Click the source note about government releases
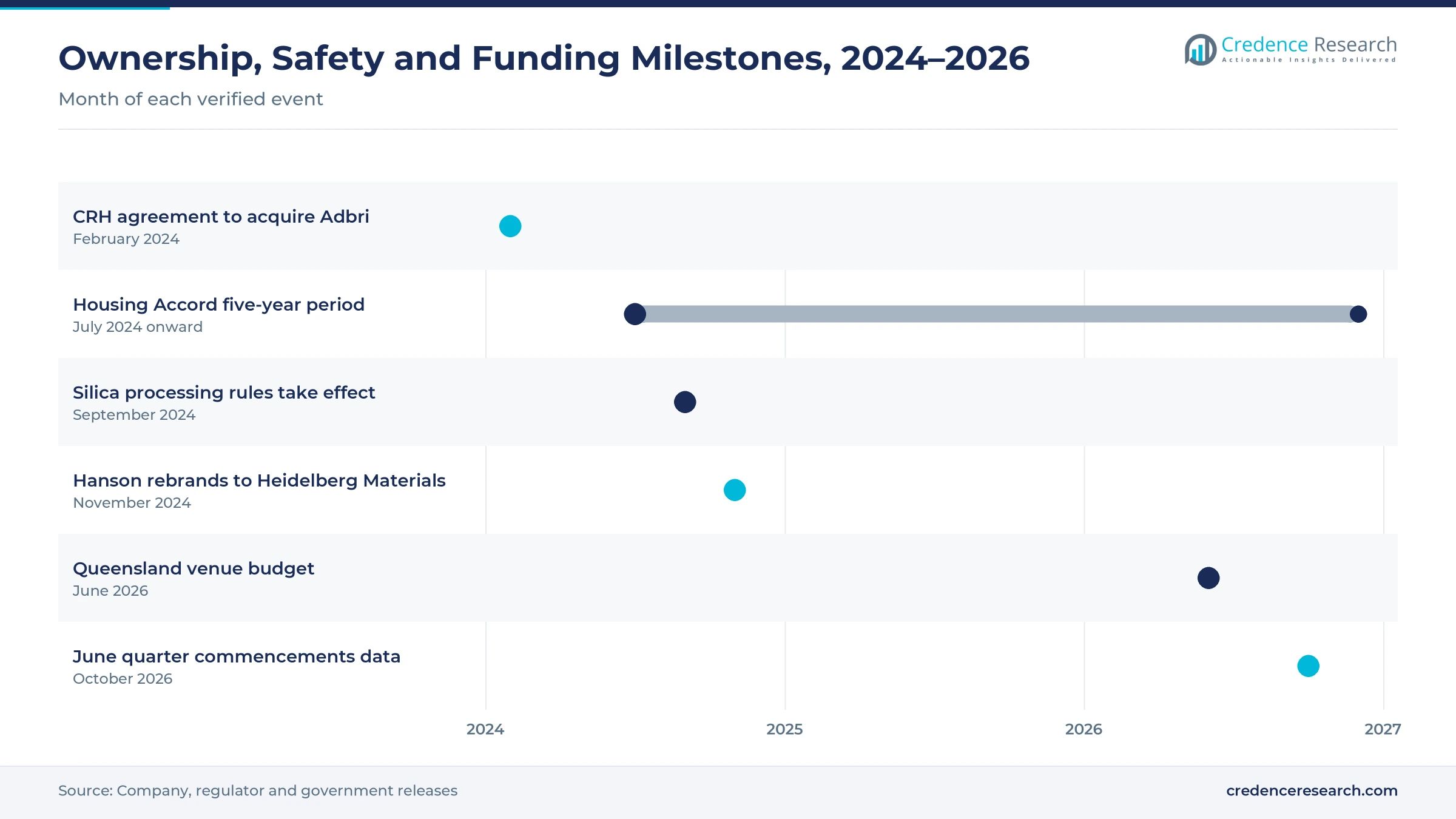The image size is (1456, 819). (x=258, y=790)
